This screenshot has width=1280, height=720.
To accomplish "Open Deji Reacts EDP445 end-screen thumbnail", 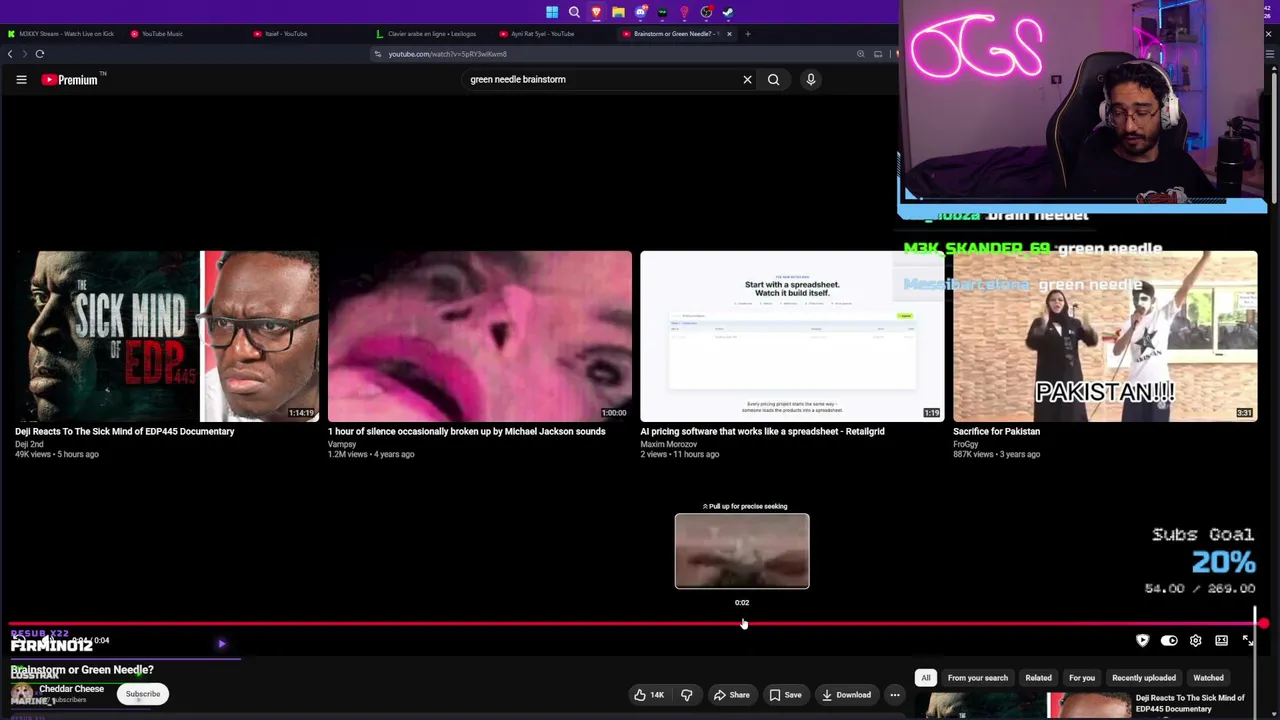I will point(167,336).
